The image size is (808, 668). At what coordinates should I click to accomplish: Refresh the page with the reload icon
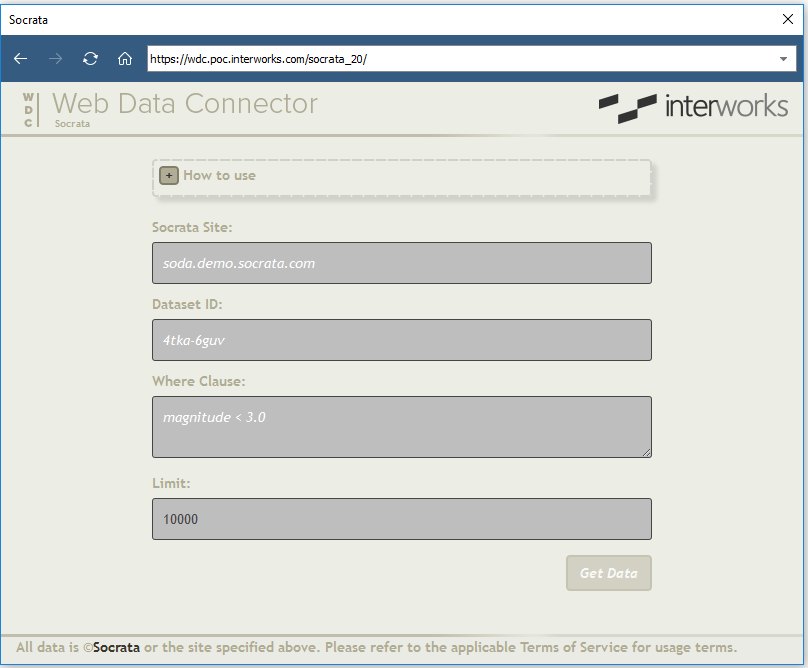[90, 59]
